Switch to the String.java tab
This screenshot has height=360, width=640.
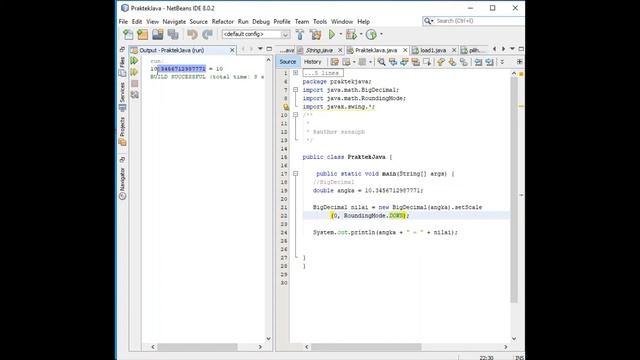(x=319, y=50)
